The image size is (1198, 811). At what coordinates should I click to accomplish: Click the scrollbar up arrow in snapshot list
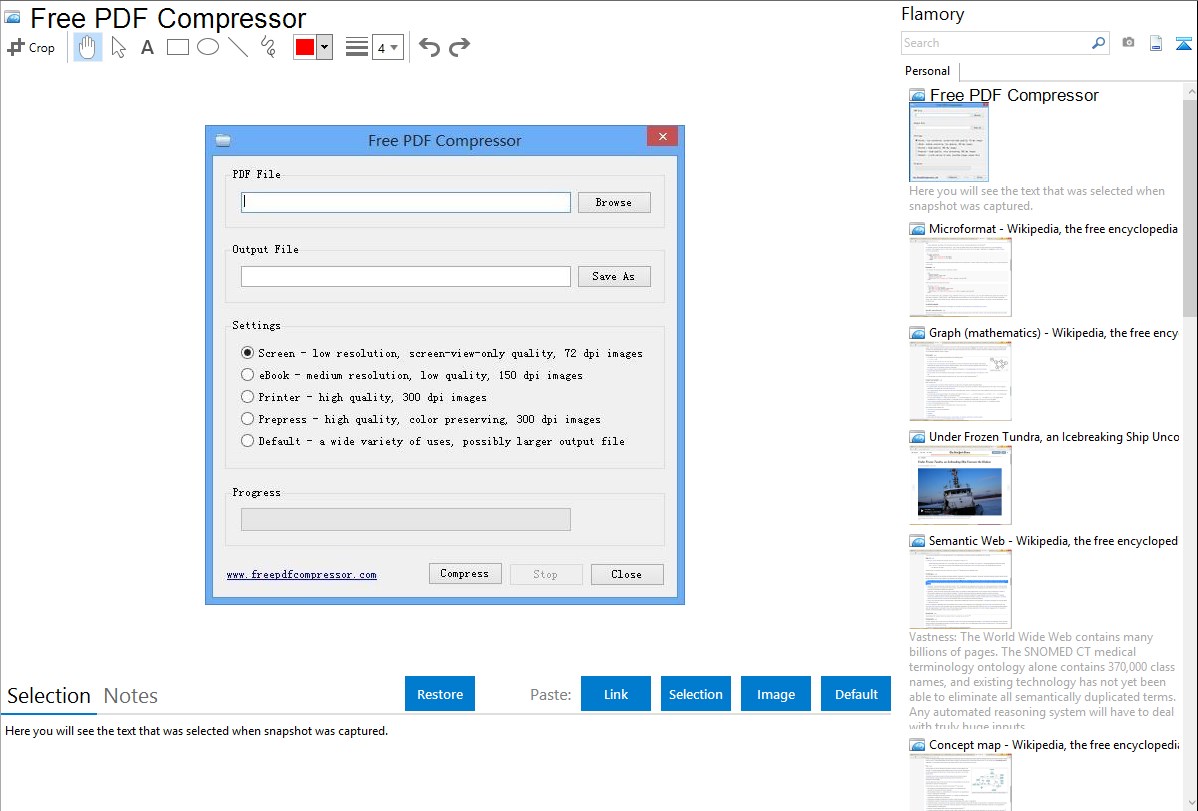point(1190,92)
